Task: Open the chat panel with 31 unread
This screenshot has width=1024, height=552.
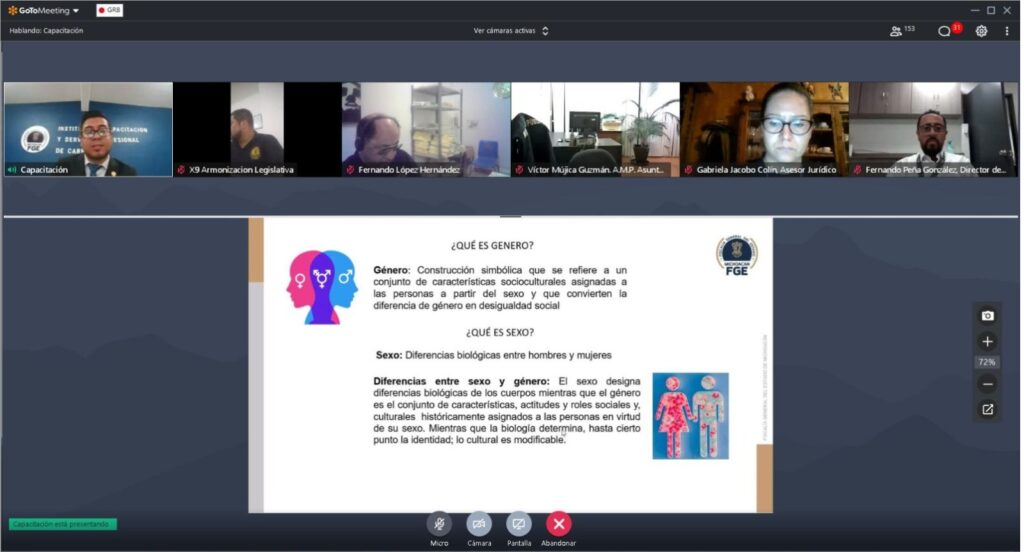Action: click(x=945, y=31)
